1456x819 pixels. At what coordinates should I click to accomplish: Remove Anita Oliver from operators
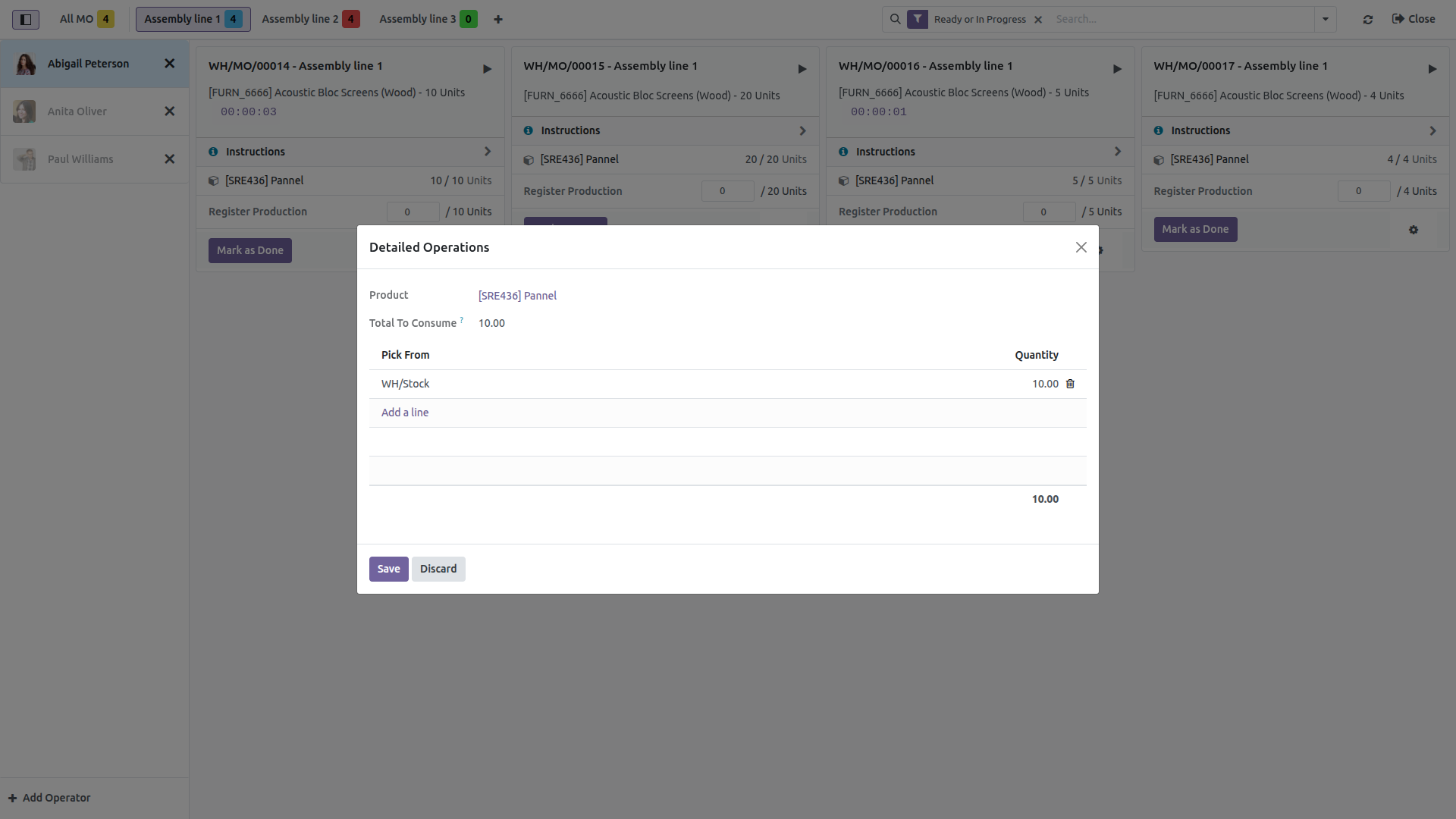[x=170, y=111]
